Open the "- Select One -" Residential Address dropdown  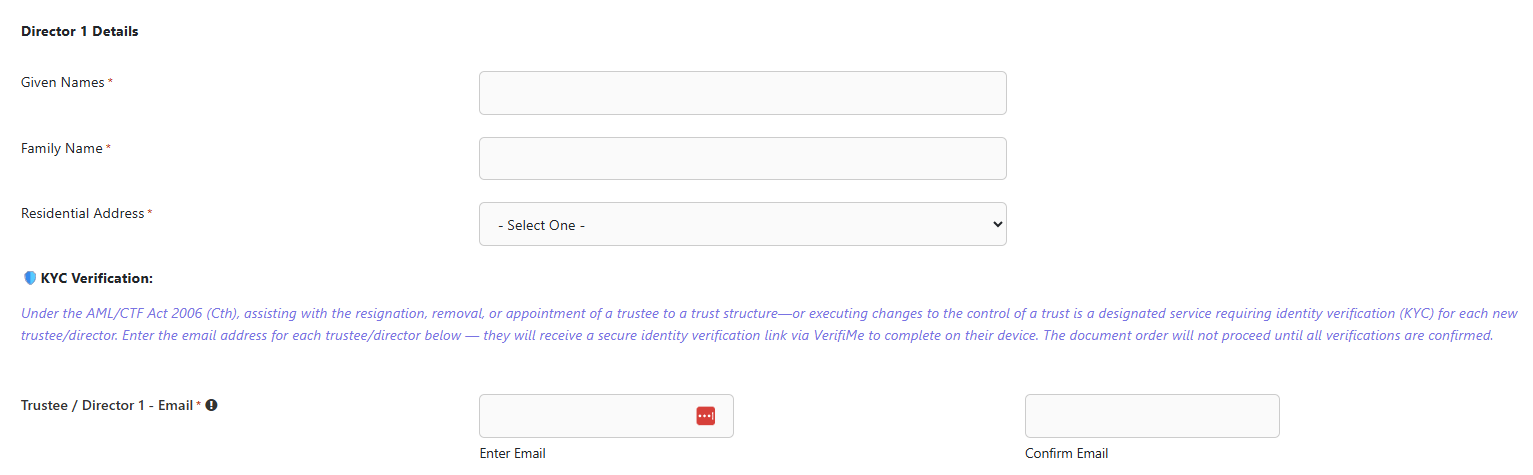tap(743, 224)
